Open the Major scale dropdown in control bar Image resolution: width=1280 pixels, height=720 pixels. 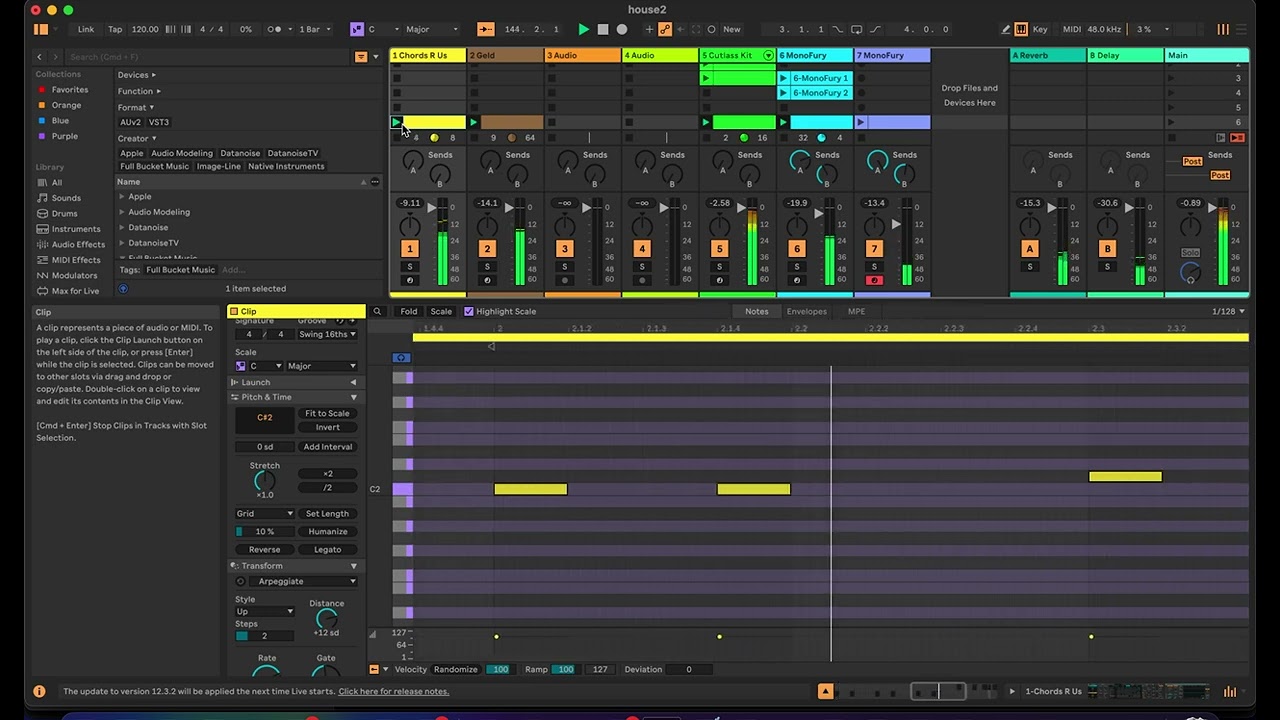[x=432, y=29]
